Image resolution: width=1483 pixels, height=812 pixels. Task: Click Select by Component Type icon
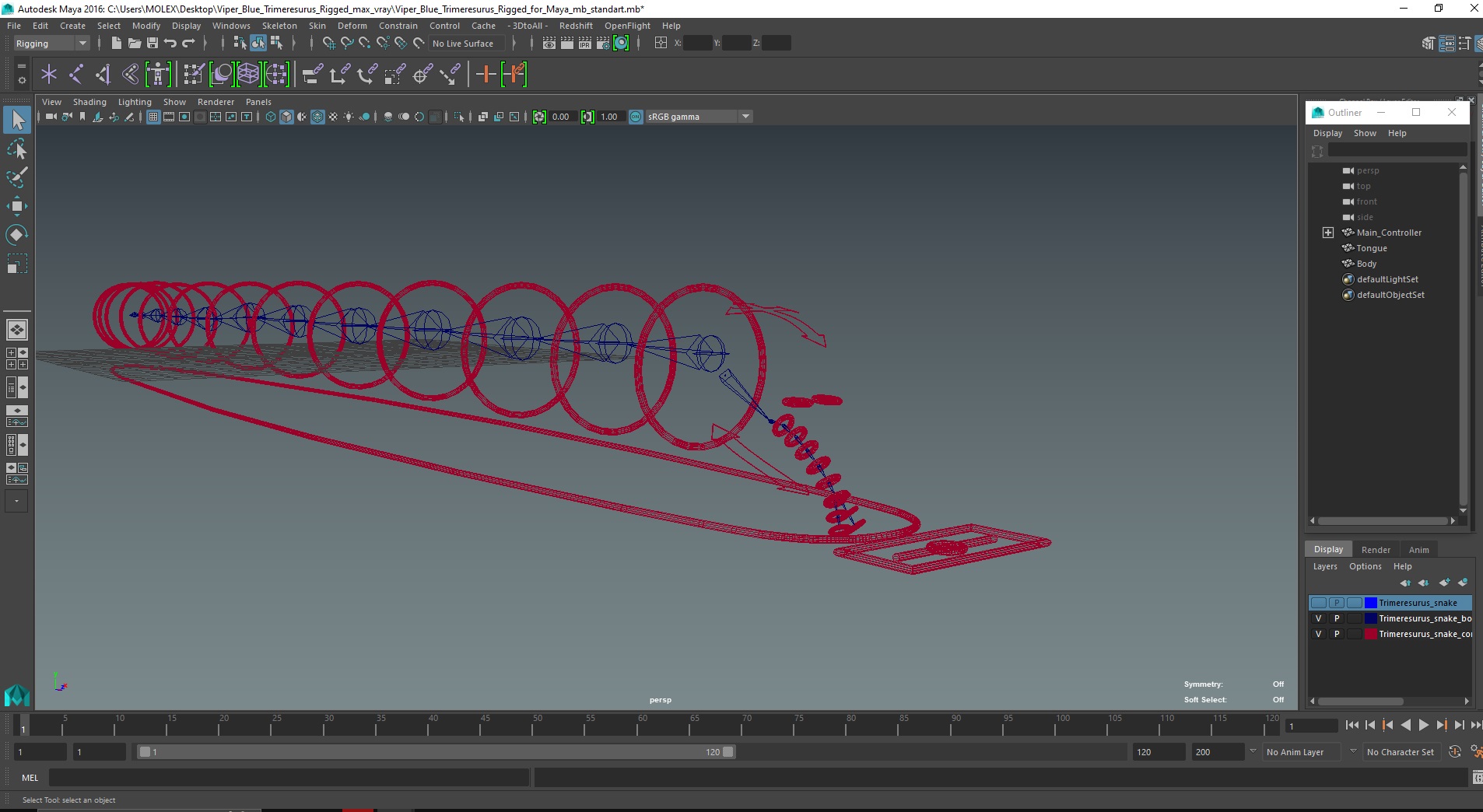276,44
